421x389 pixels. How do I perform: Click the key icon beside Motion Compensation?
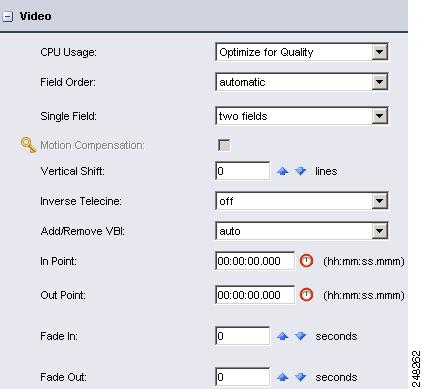(x=28, y=145)
